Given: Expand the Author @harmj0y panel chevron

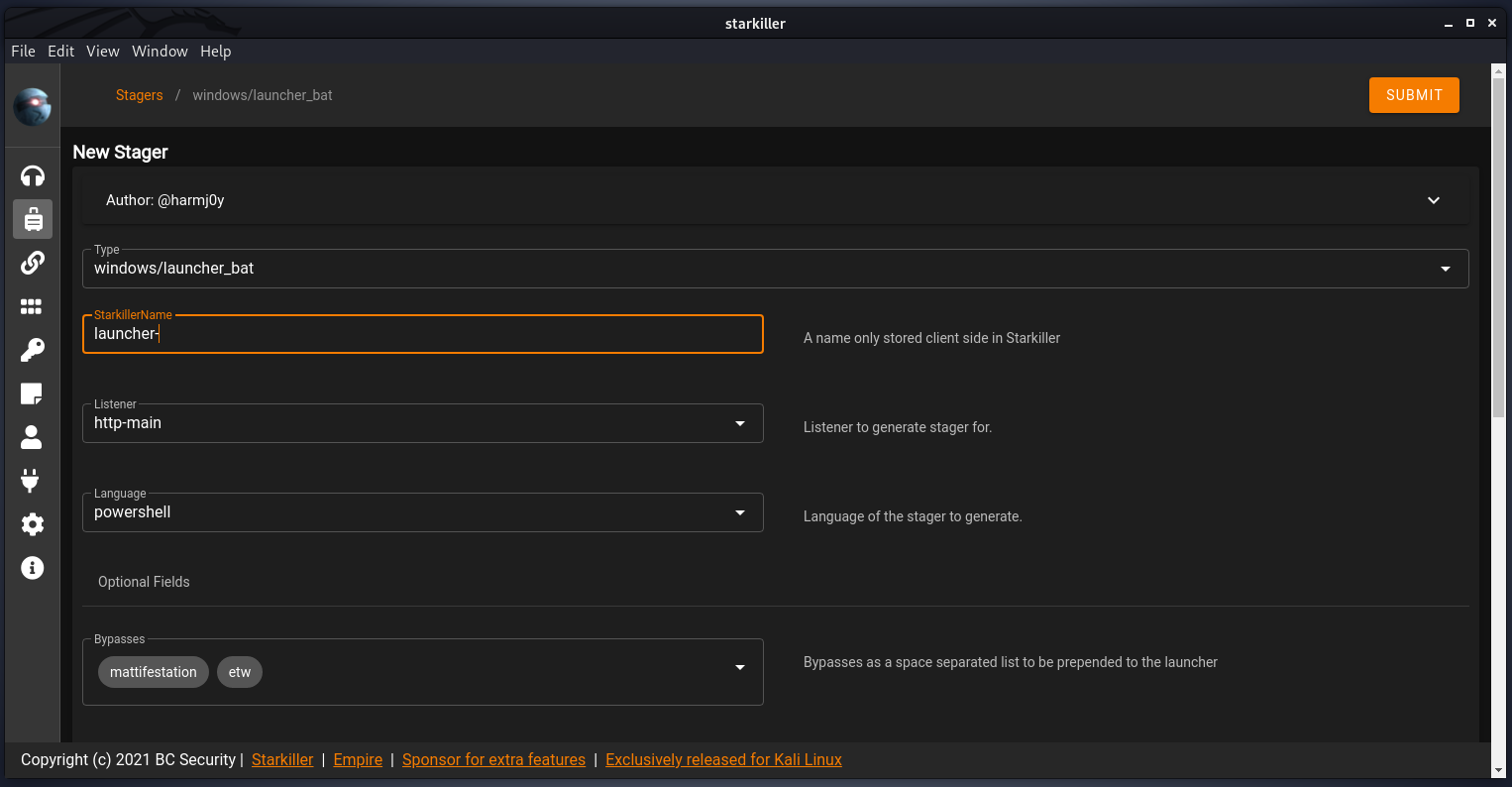Looking at the screenshot, I should [x=1434, y=200].
